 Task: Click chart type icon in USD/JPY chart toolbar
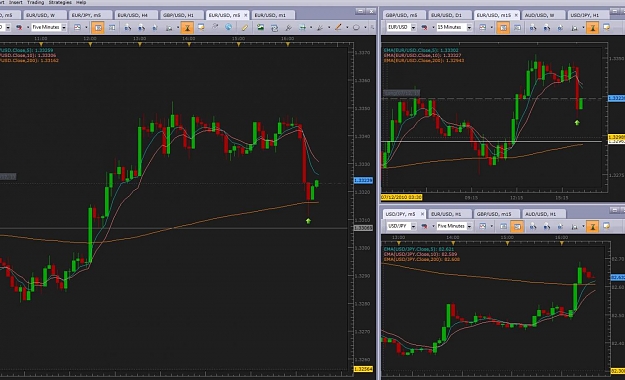point(483,226)
